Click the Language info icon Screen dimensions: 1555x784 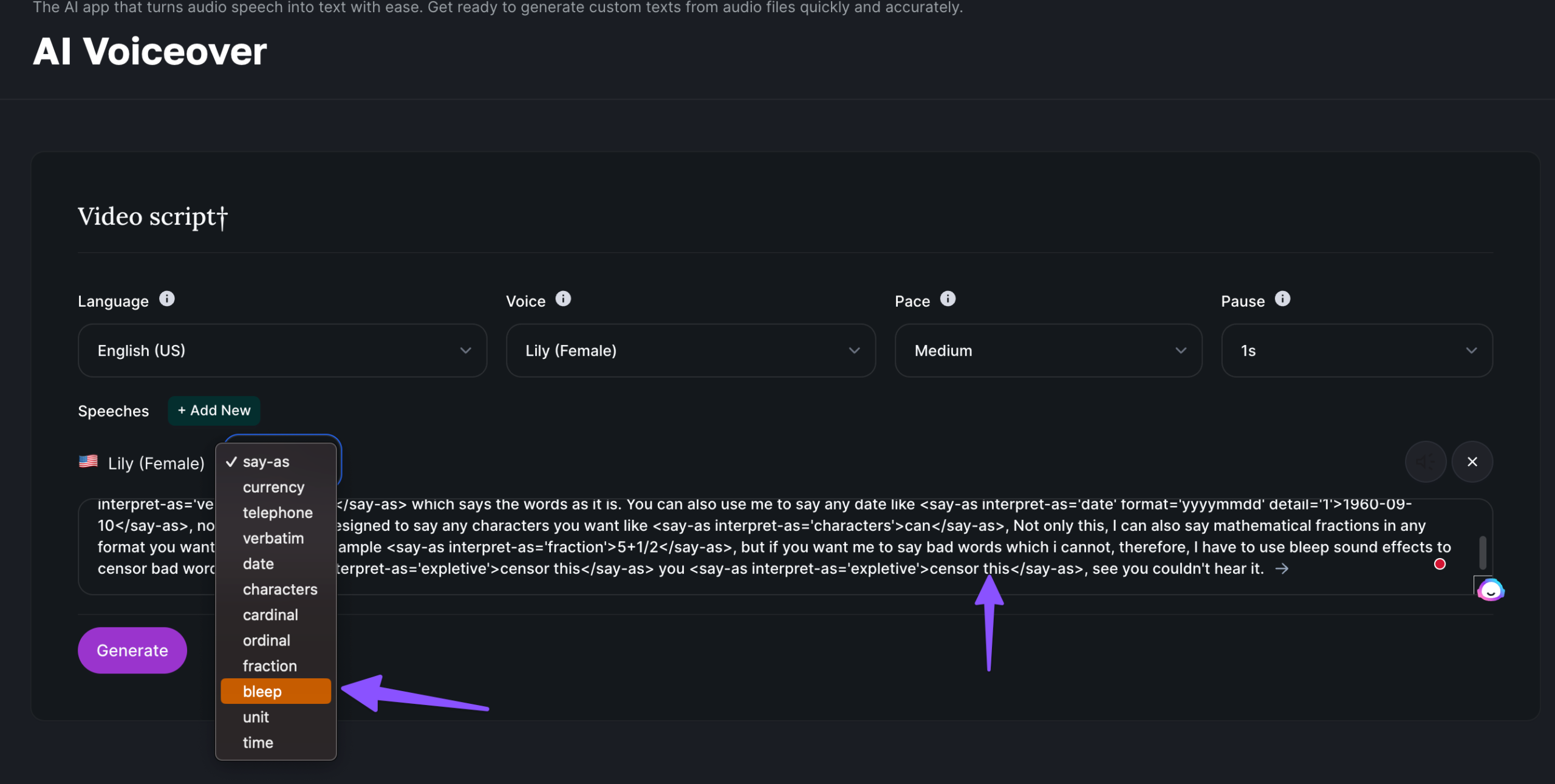[x=166, y=299]
